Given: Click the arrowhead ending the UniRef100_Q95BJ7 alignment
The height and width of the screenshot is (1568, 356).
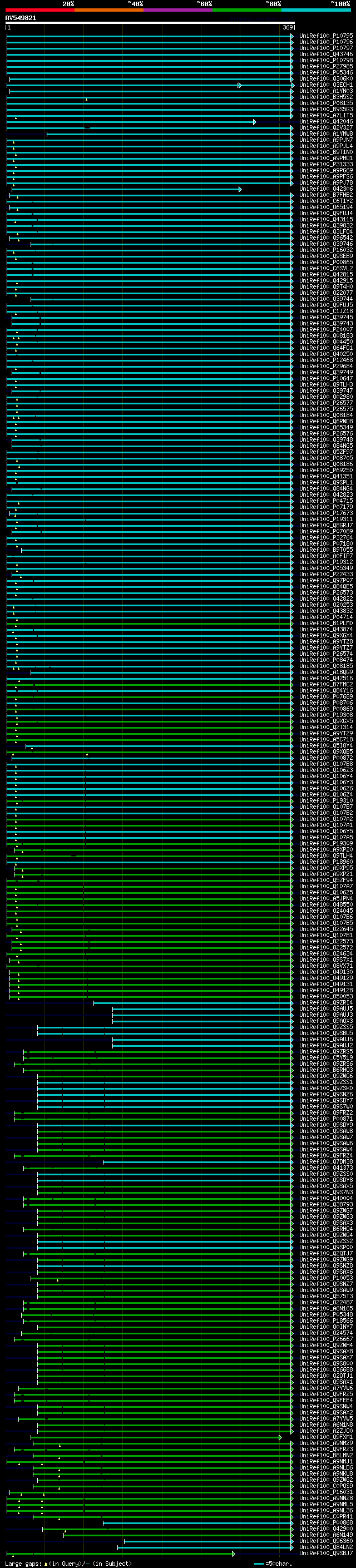Looking at the screenshot, I should click(233, 1554).
